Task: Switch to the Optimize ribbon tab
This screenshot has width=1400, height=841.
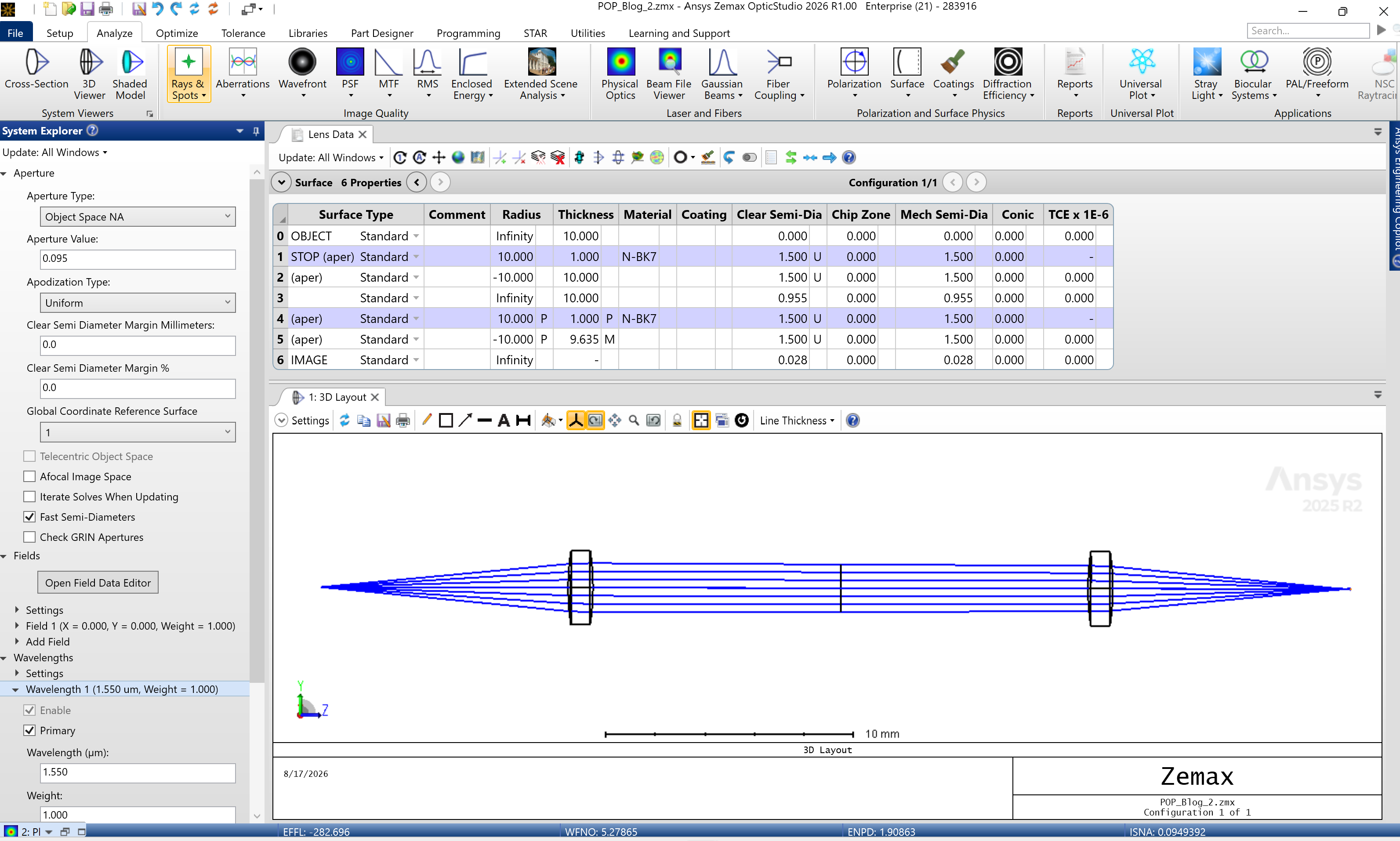Action: click(177, 33)
